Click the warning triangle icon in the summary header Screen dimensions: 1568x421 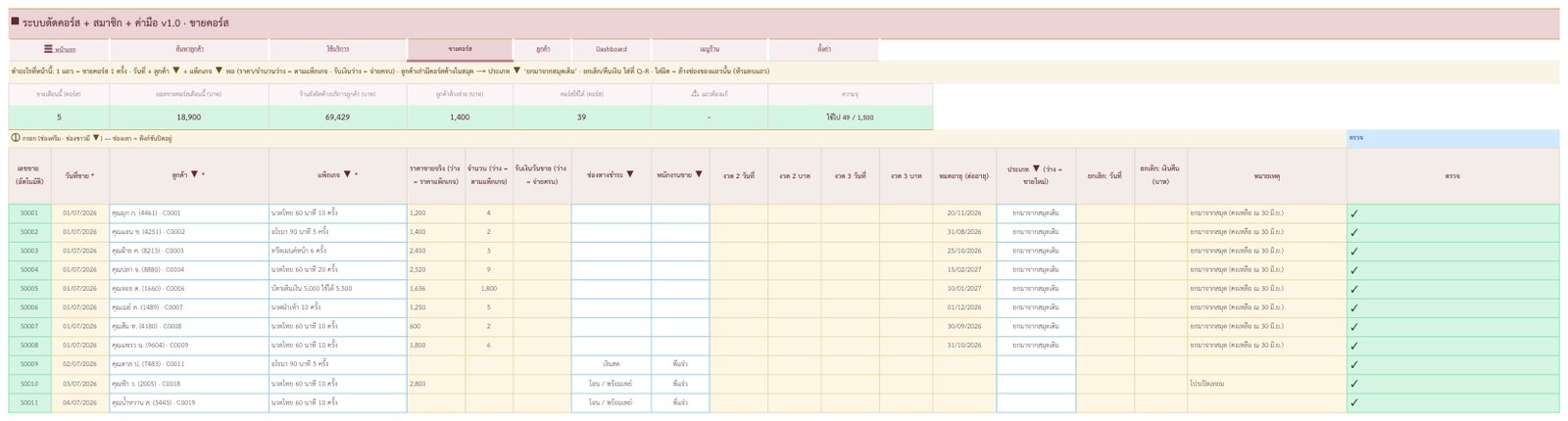pos(695,93)
